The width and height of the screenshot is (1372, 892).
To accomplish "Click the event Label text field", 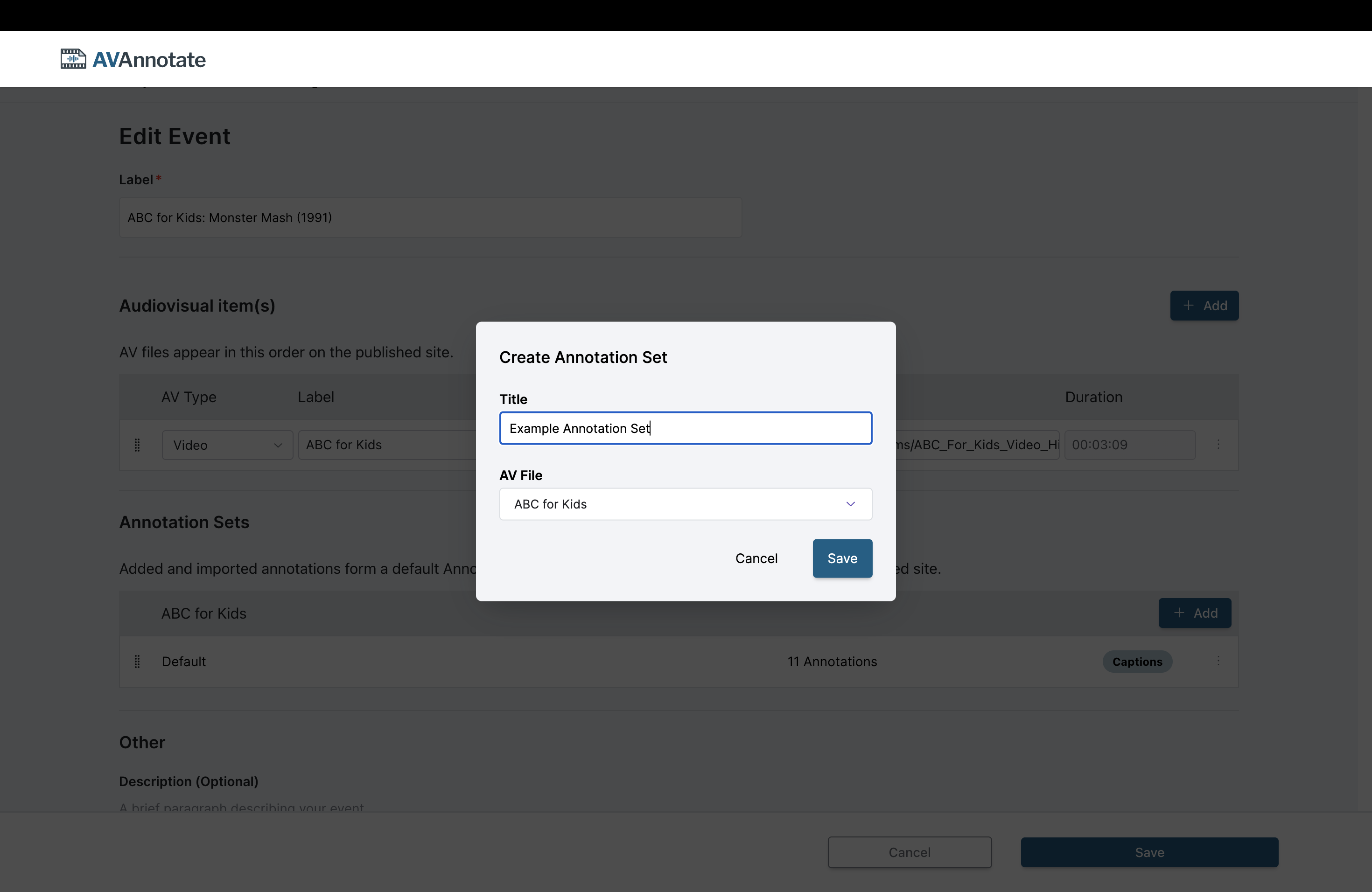I will [430, 218].
